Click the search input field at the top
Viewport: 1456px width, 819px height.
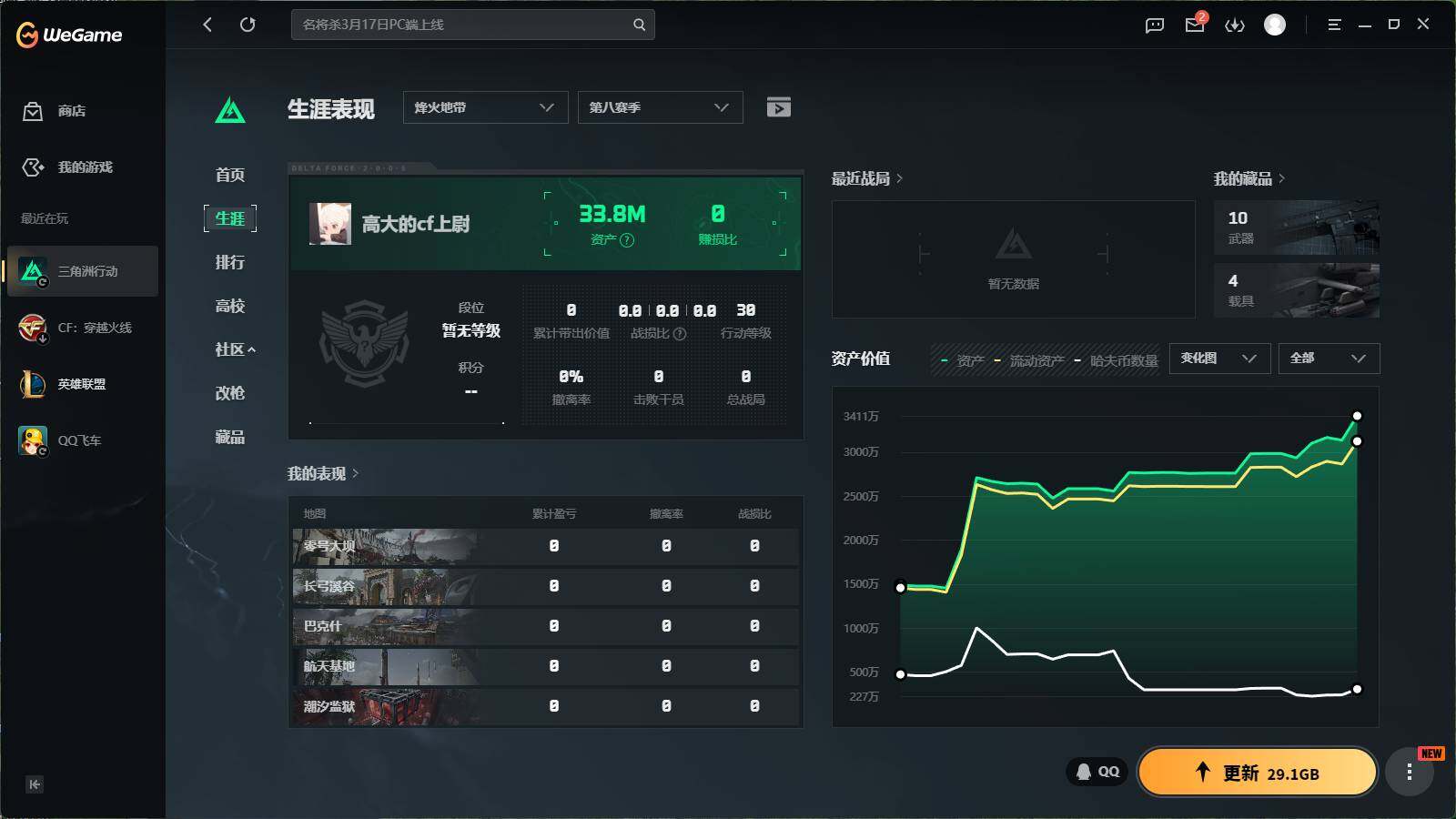coord(464,25)
